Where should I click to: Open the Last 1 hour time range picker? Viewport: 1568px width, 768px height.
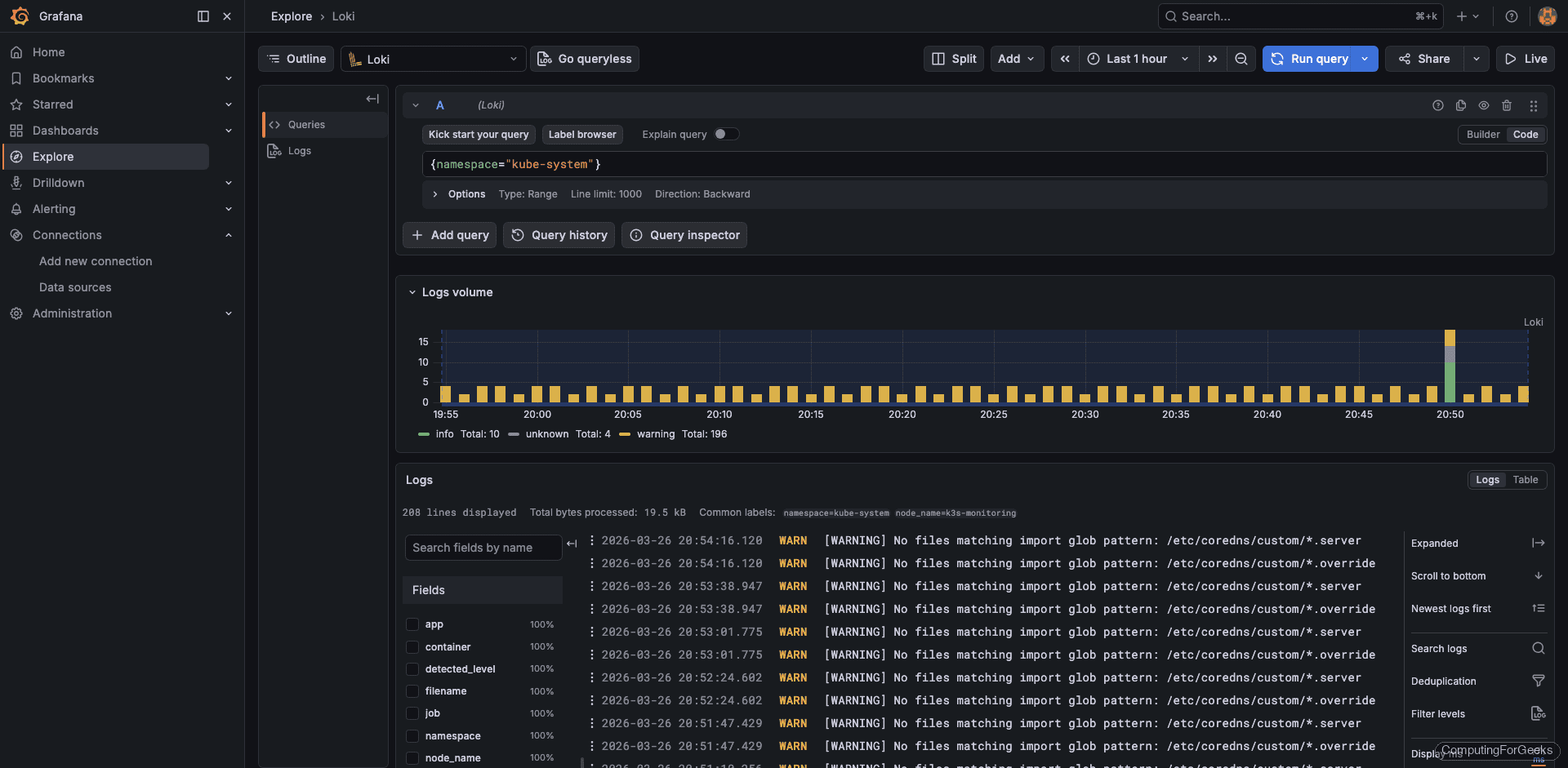click(x=1138, y=59)
